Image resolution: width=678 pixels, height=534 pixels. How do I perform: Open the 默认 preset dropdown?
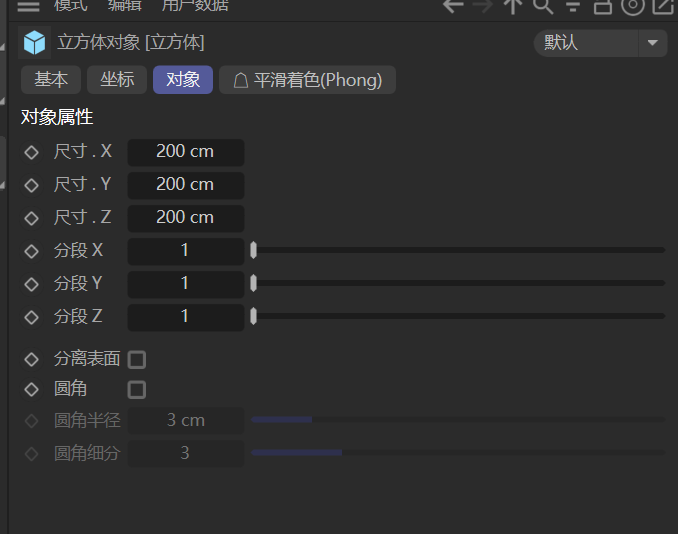[601, 43]
